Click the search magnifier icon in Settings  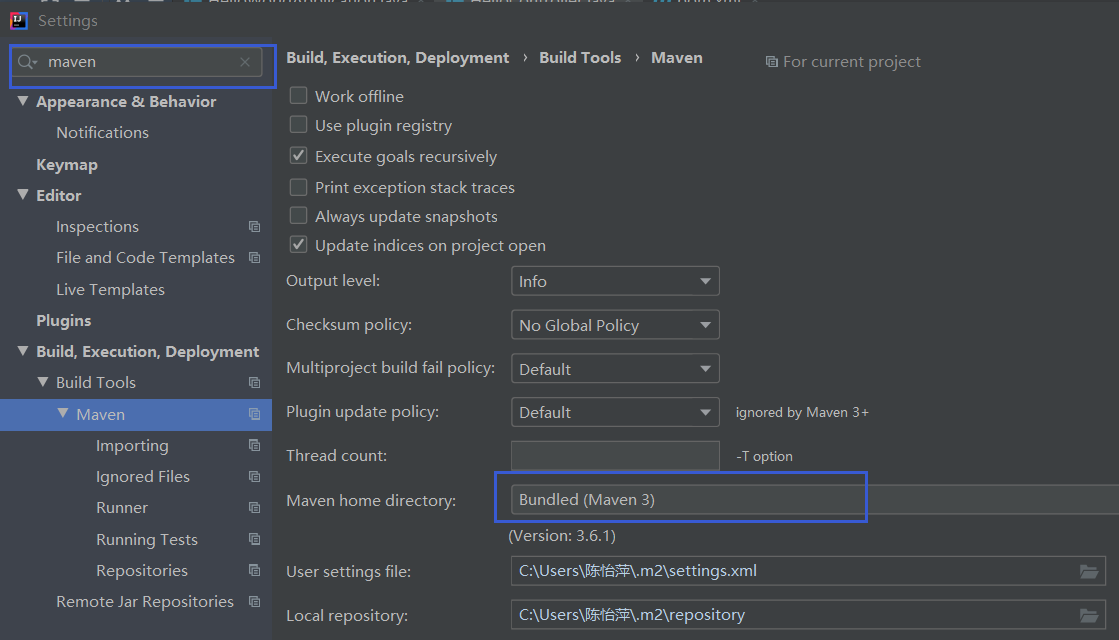click(26, 62)
